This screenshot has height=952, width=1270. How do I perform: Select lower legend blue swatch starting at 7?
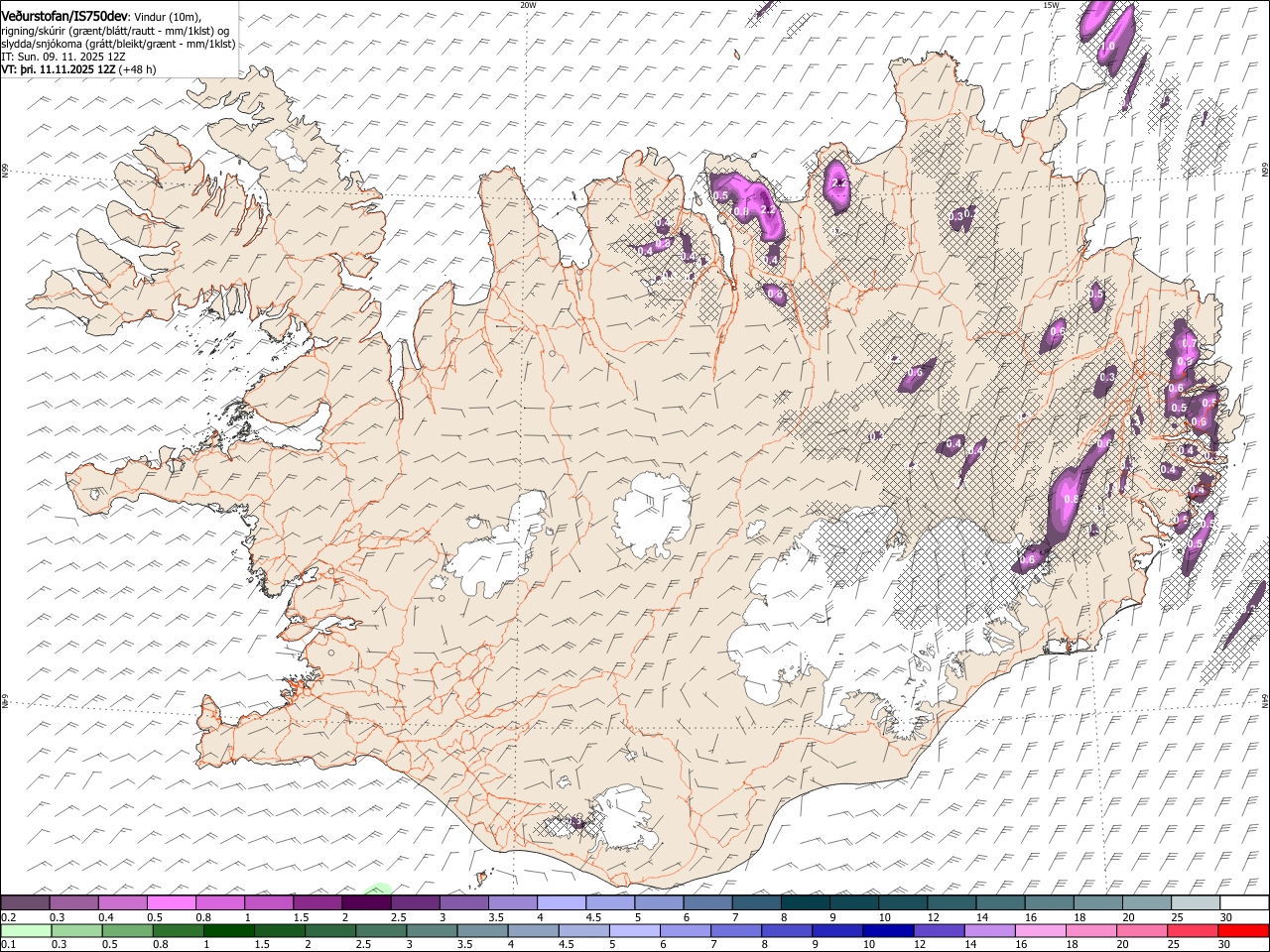(735, 930)
